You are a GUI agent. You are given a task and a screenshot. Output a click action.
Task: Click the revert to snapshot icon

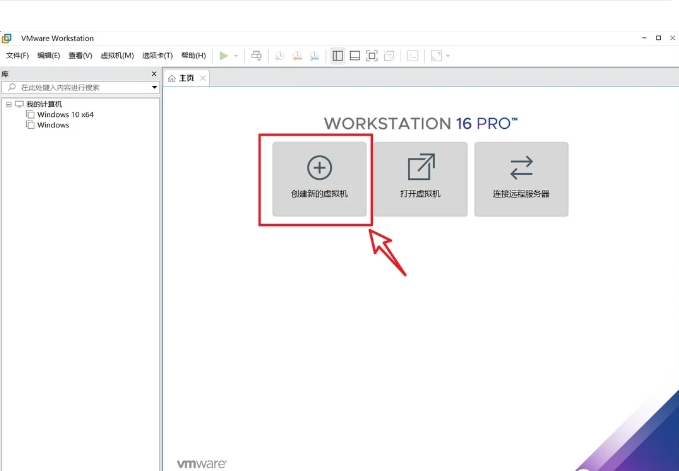point(297,56)
